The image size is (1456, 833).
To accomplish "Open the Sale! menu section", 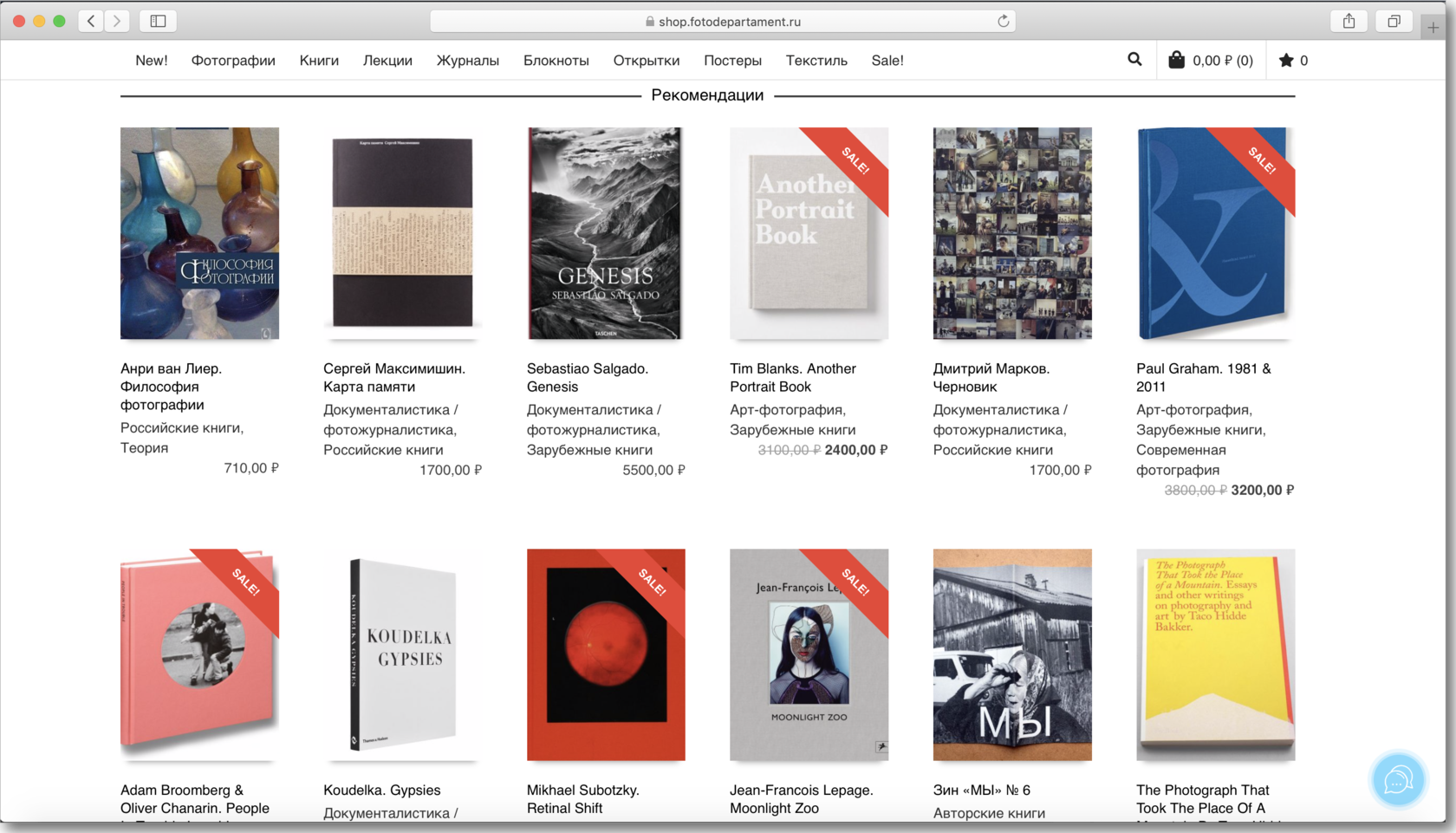I will point(887,61).
